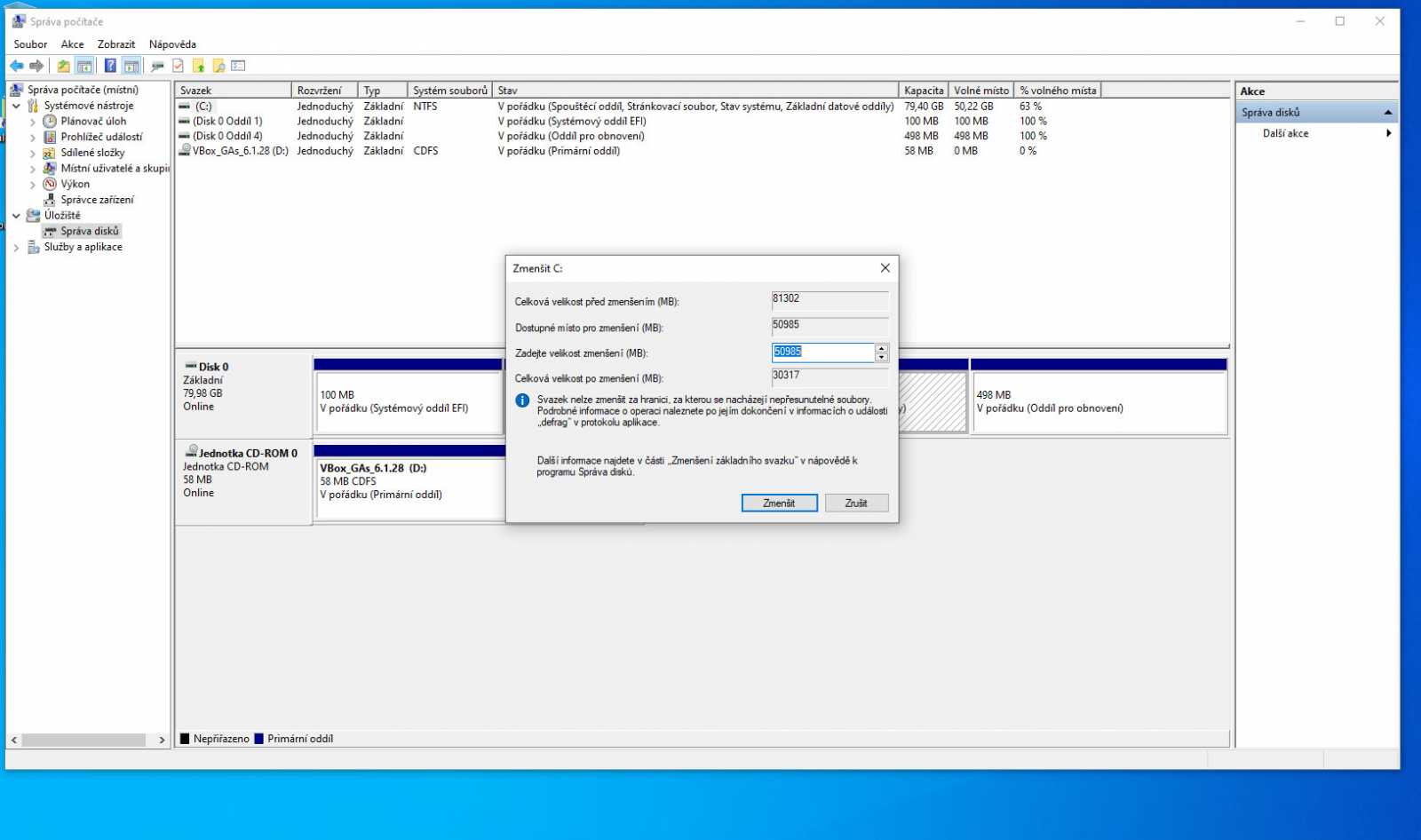
Task: Select the Správce zařízení icon
Action: tap(50, 200)
